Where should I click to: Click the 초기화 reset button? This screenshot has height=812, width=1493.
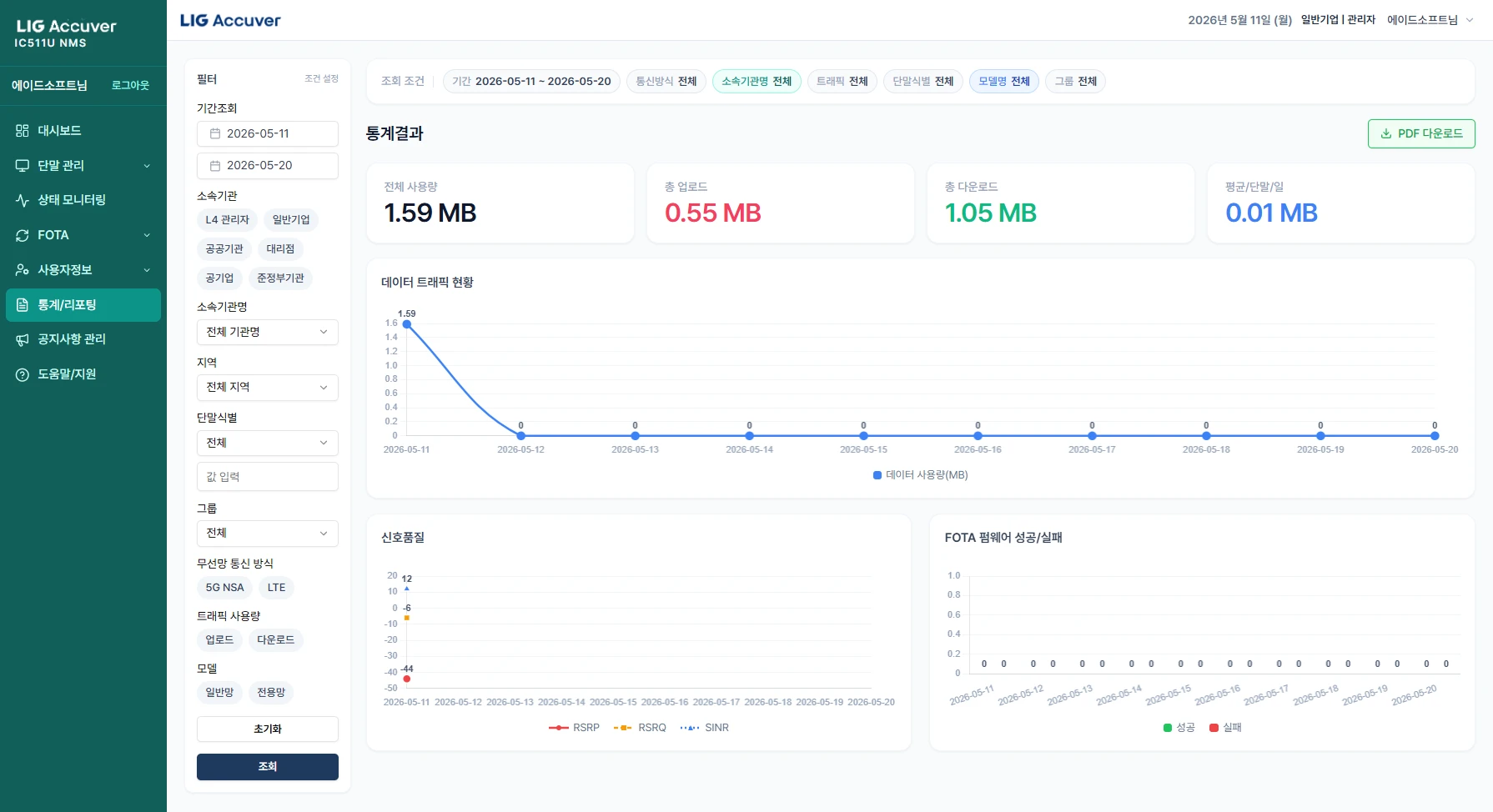coord(268,729)
